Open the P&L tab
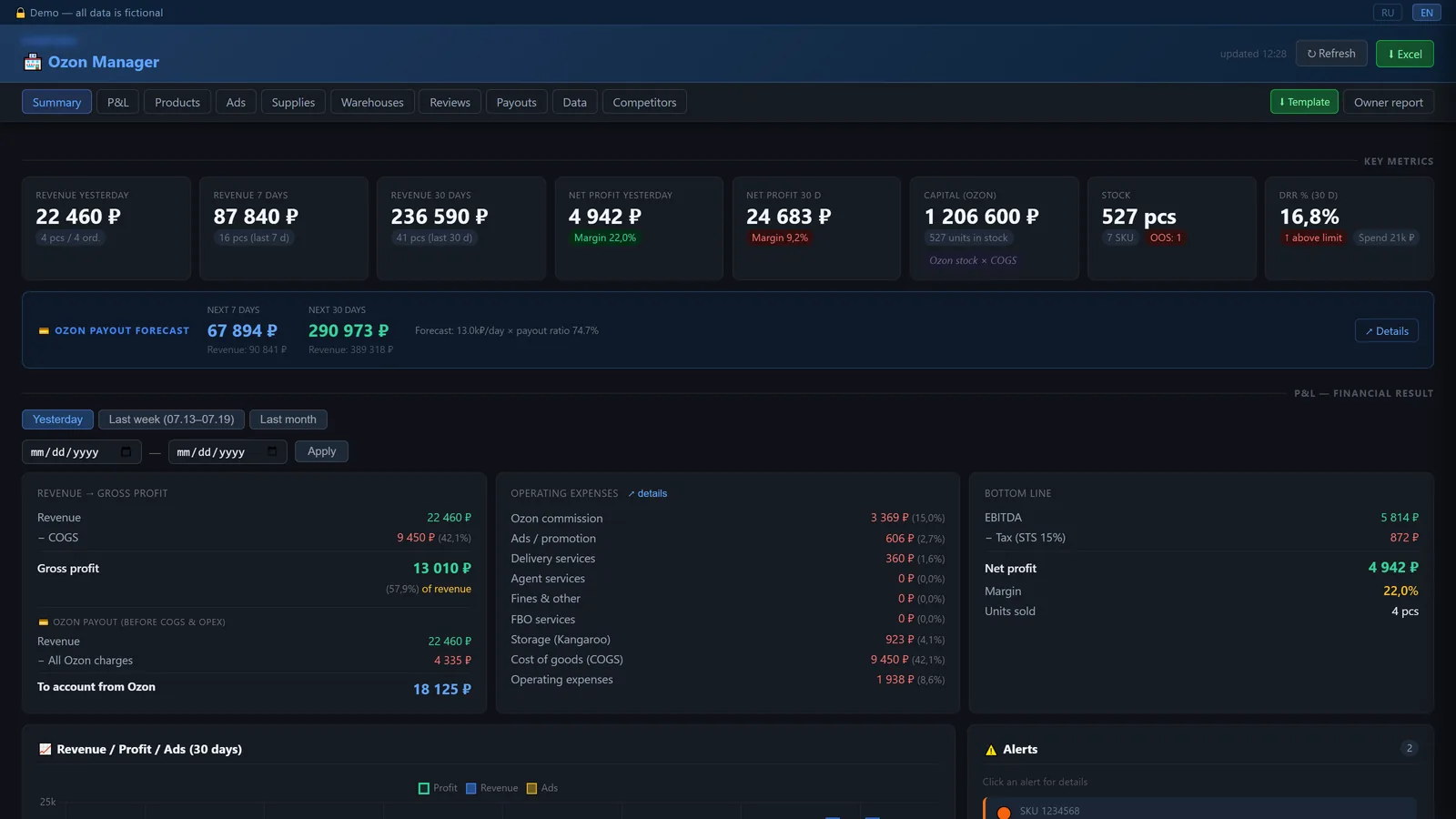Image resolution: width=1456 pixels, height=819 pixels. tap(118, 102)
